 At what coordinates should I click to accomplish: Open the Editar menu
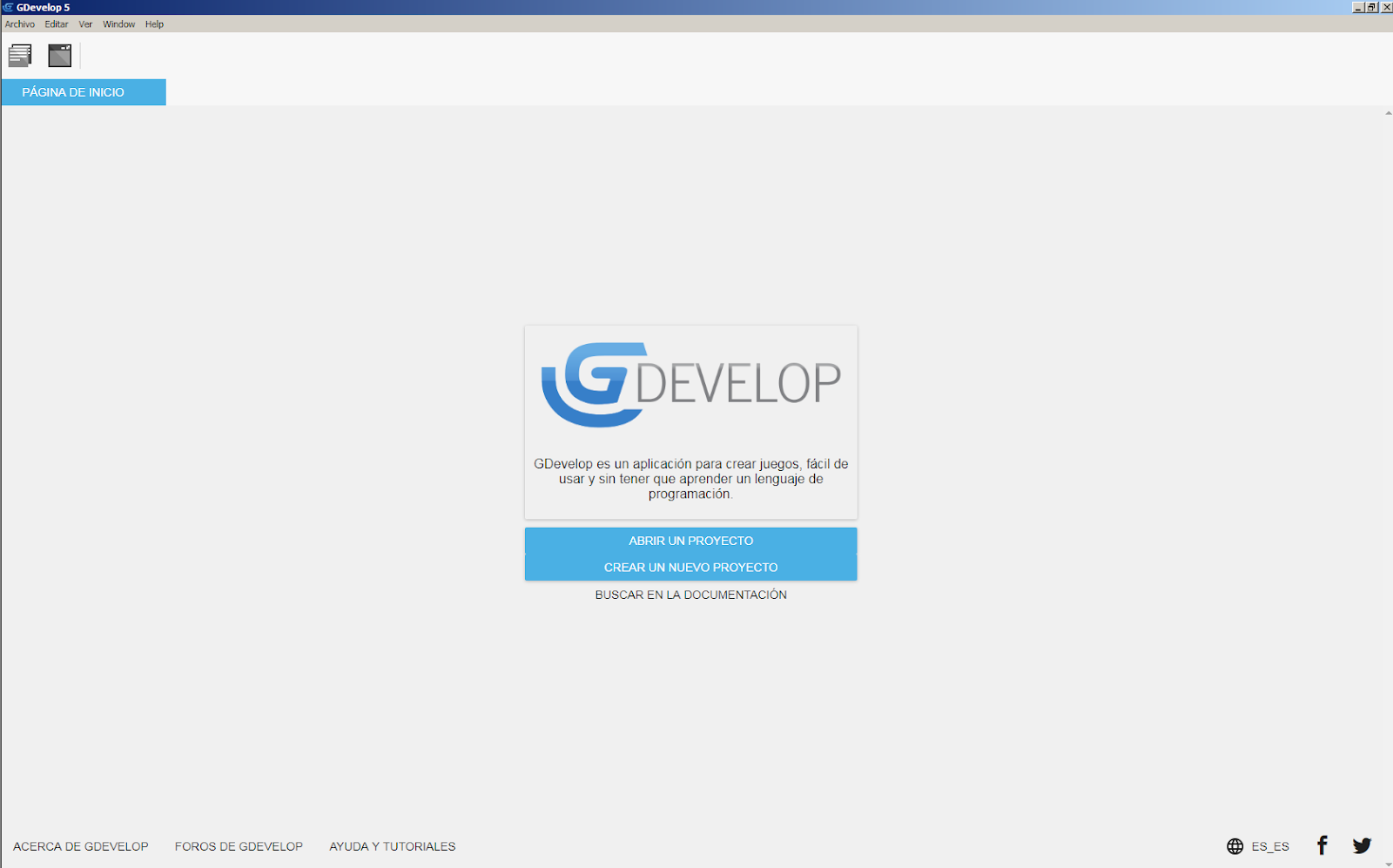[x=56, y=24]
